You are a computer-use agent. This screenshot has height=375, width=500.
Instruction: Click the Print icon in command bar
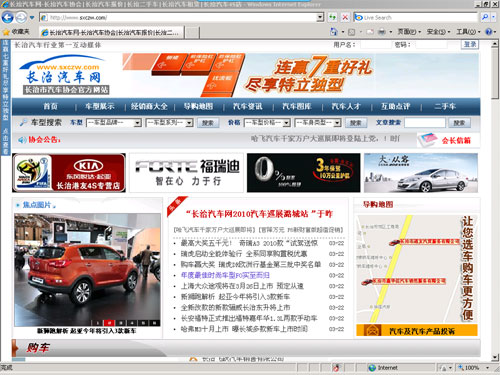pos(382,32)
